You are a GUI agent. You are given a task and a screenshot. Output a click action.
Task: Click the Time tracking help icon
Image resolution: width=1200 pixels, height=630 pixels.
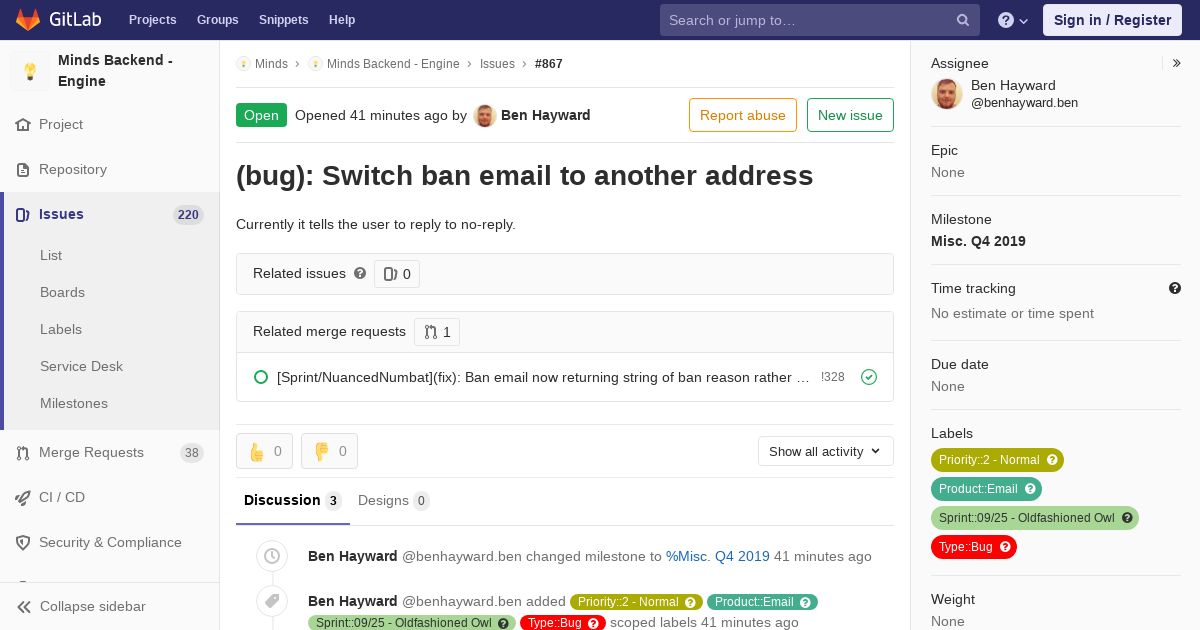tap(1175, 288)
